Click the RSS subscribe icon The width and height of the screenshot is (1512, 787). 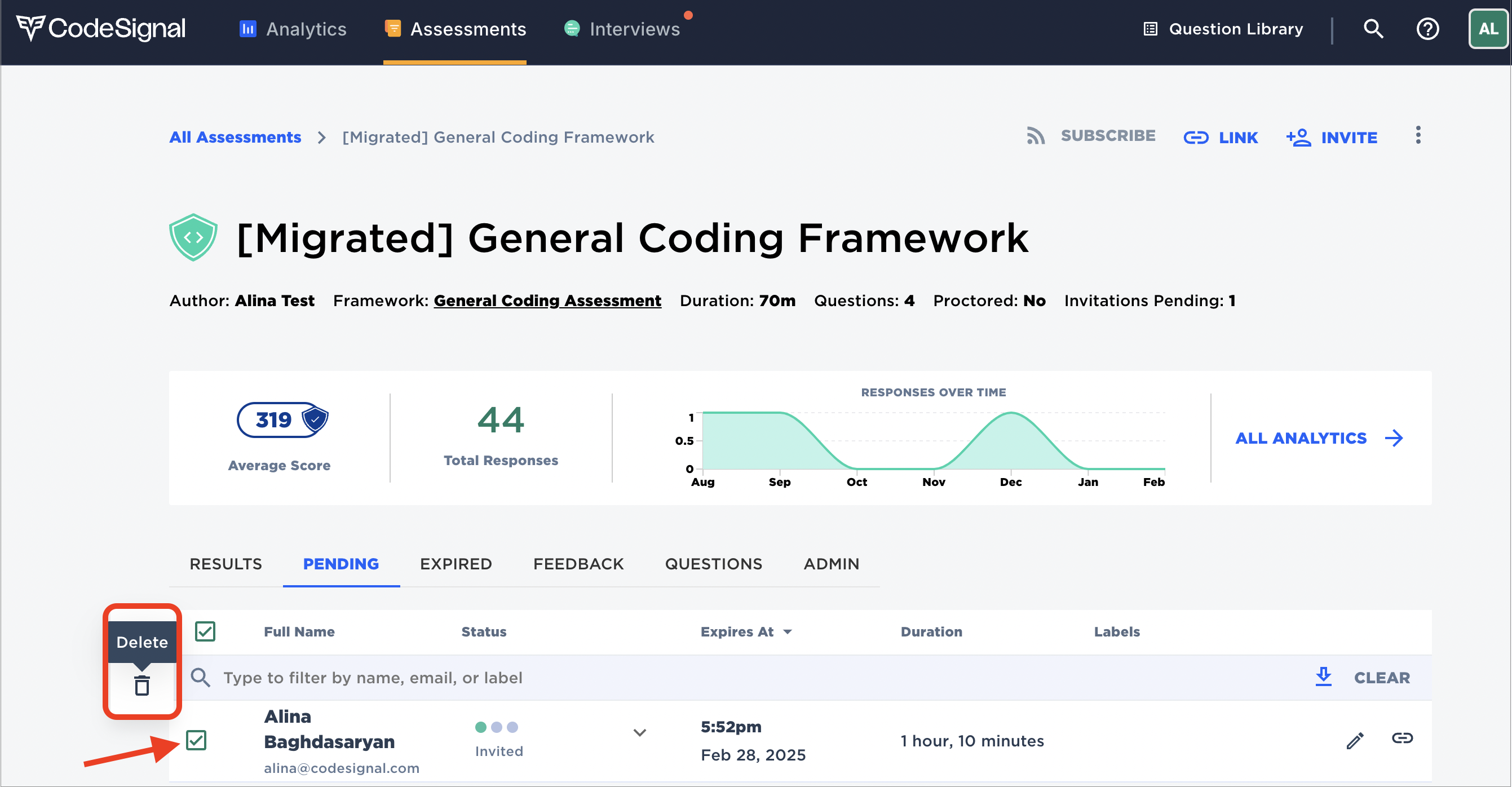point(1036,135)
